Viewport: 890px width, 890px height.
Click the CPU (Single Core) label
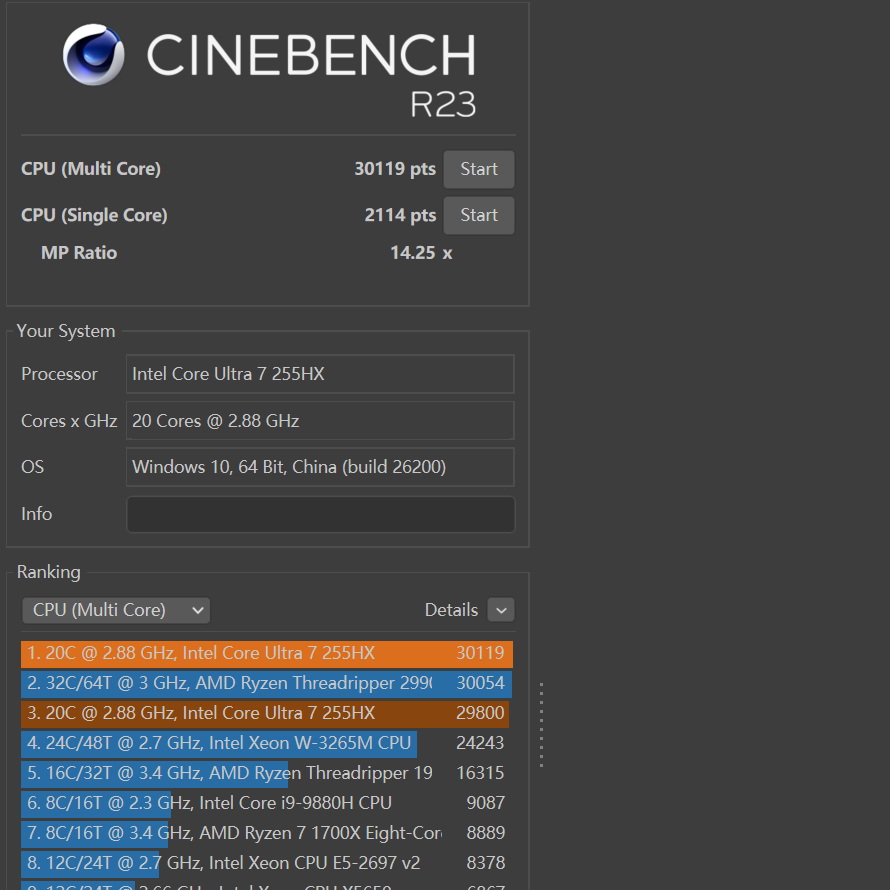pos(94,216)
